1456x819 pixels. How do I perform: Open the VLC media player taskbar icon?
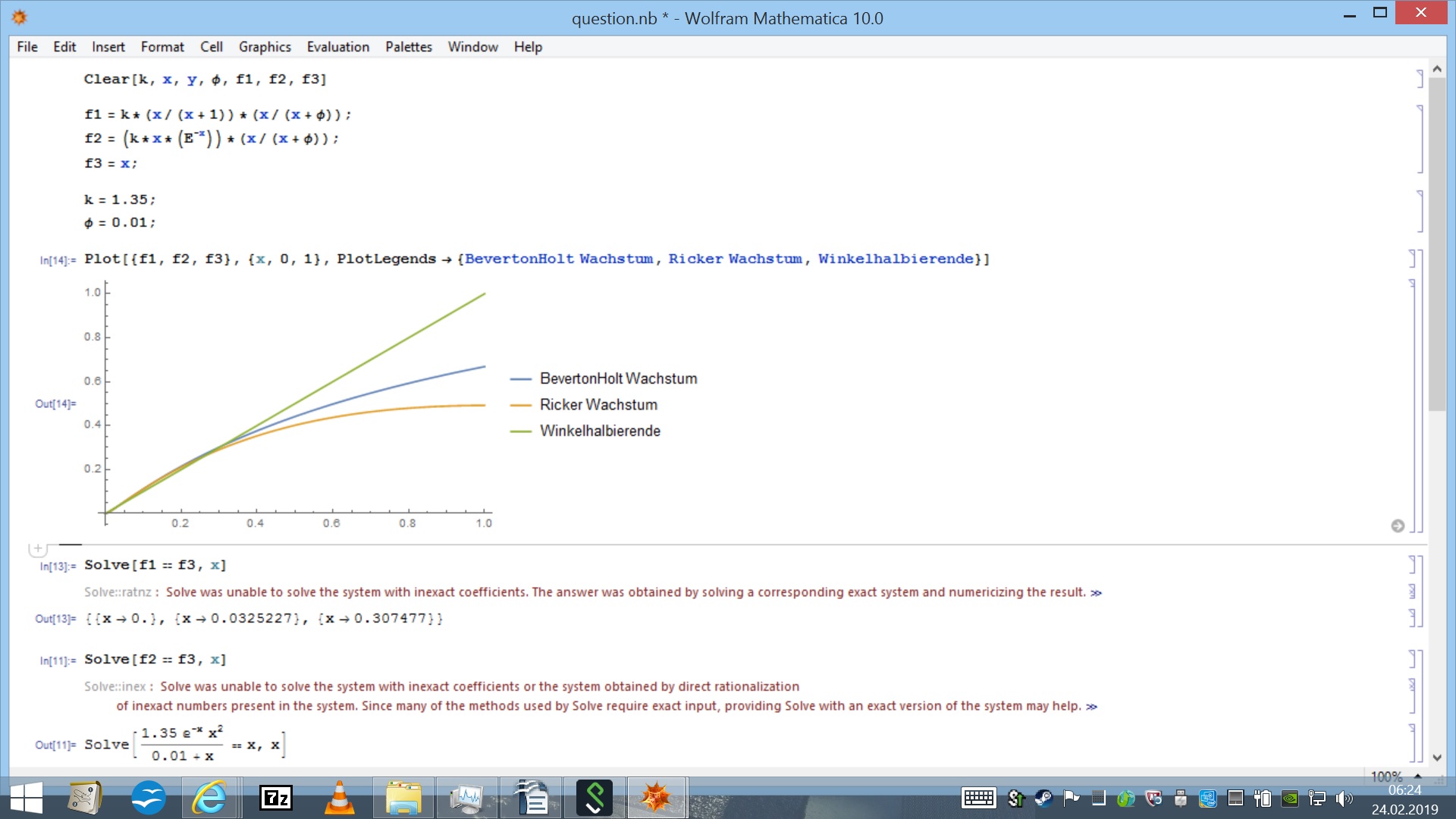tap(339, 798)
